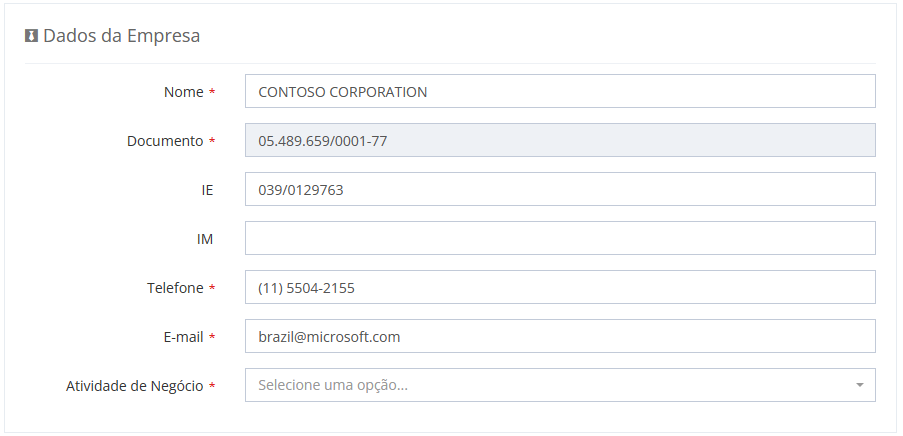
Task: Click the Atividade de Negócio label
Action: pos(134,386)
